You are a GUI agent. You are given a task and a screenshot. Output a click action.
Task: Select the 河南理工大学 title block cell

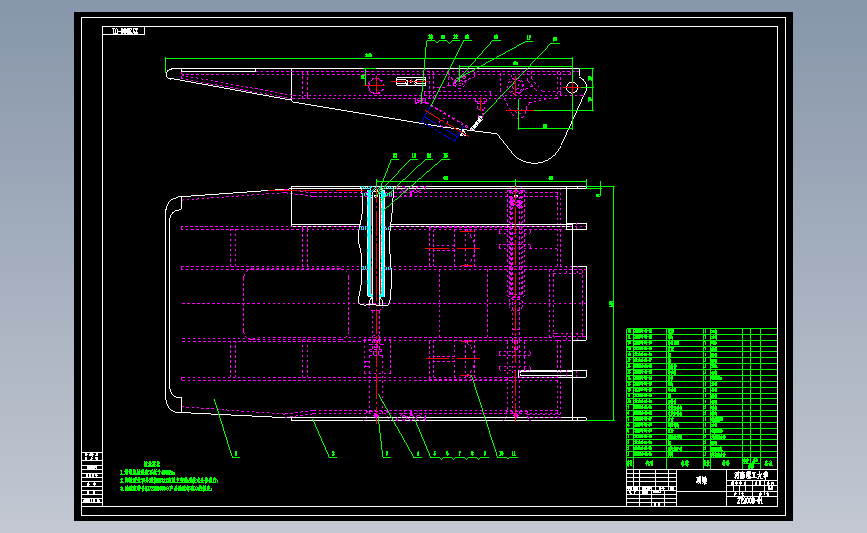tap(751, 475)
